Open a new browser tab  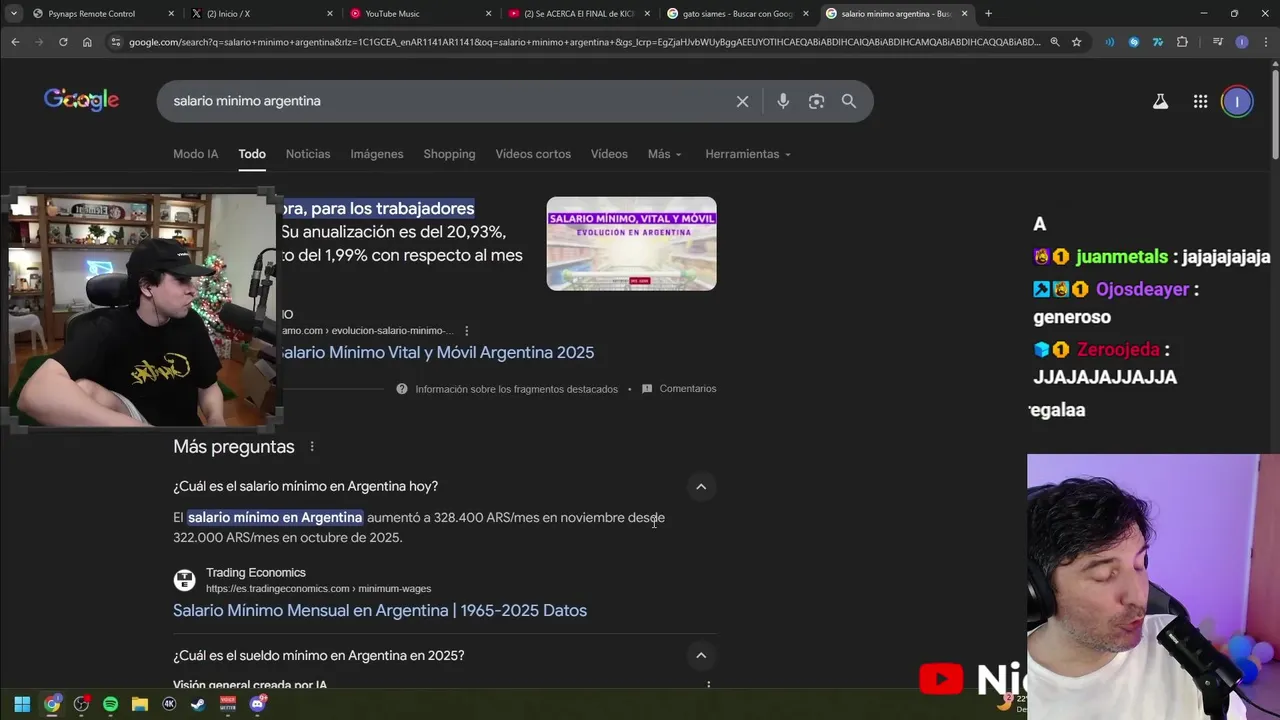988,14
